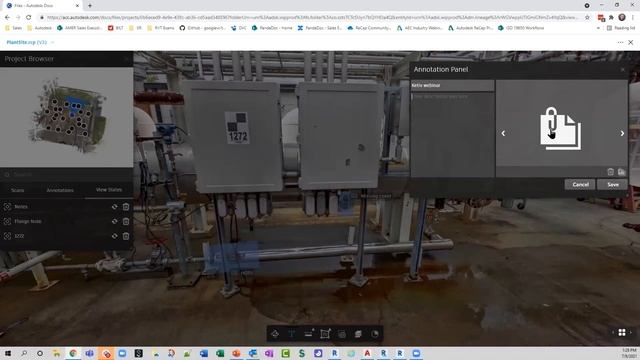Open the layers tool in bottom toolbar

(x=358, y=334)
